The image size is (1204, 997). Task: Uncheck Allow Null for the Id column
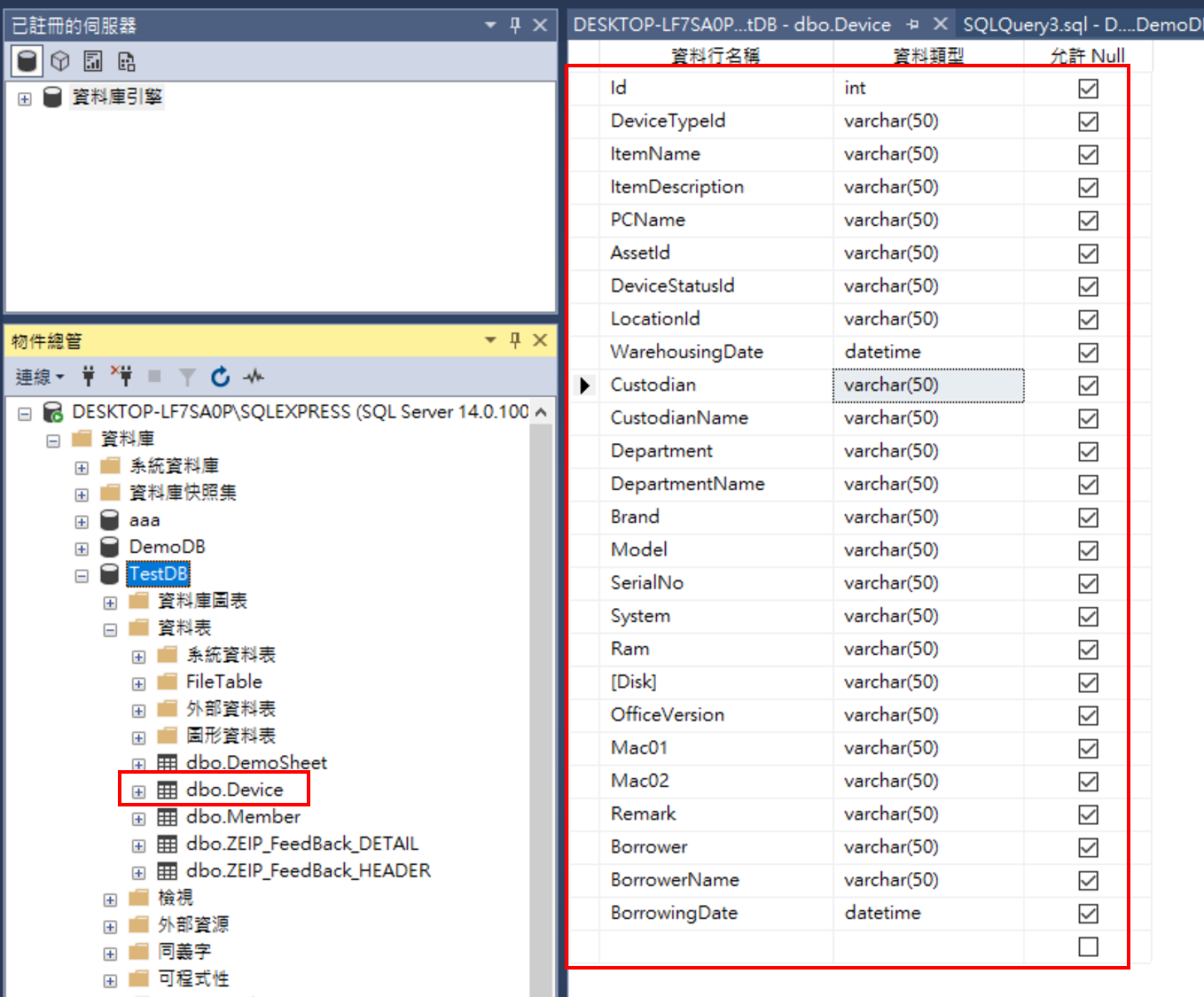1088,89
